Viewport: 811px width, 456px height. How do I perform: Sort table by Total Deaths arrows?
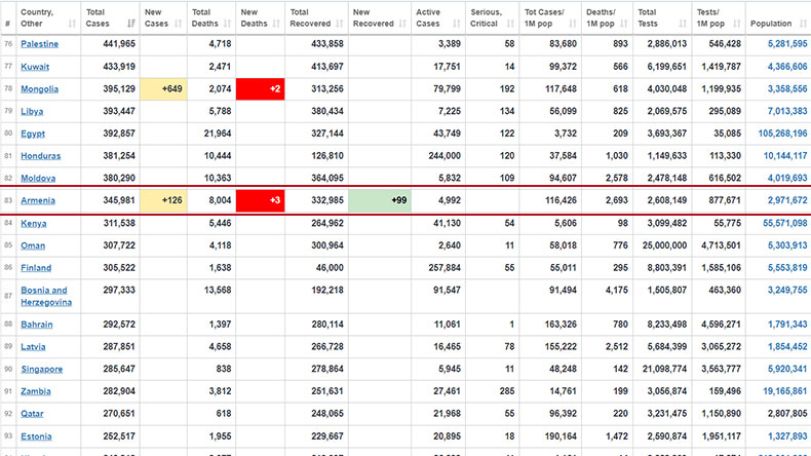(227, 24)
